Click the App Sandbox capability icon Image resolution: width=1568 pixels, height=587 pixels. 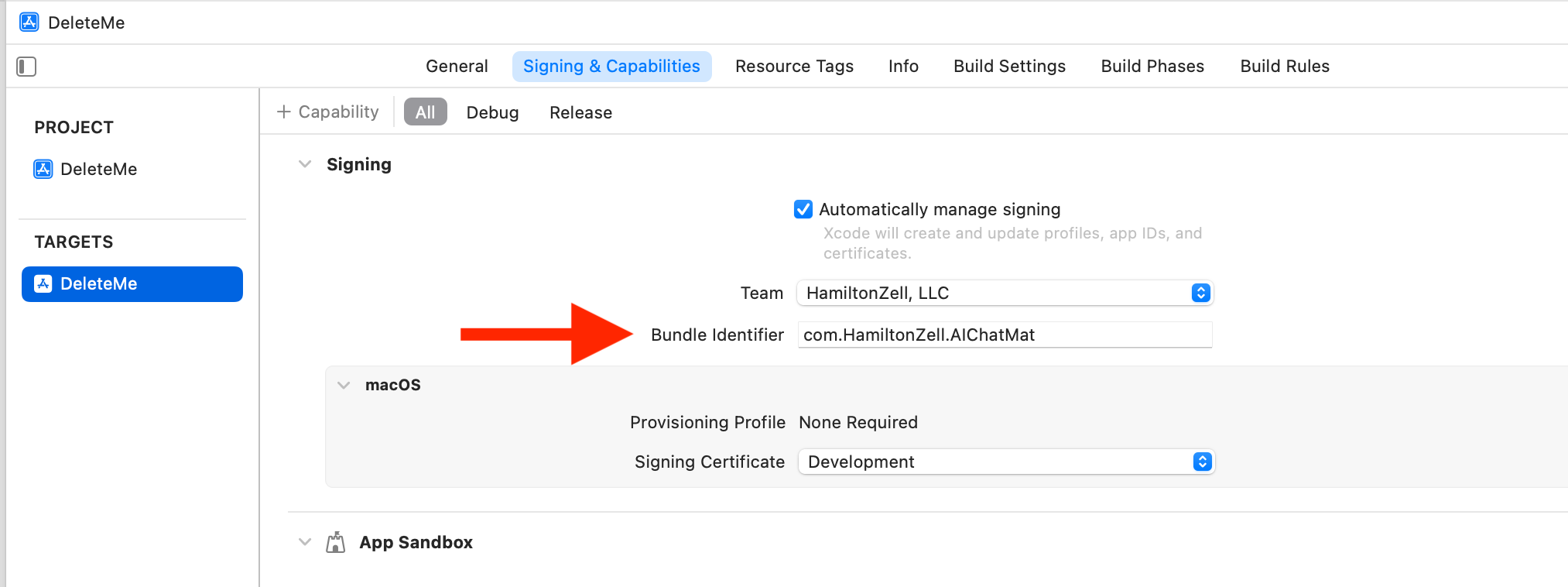335,542
